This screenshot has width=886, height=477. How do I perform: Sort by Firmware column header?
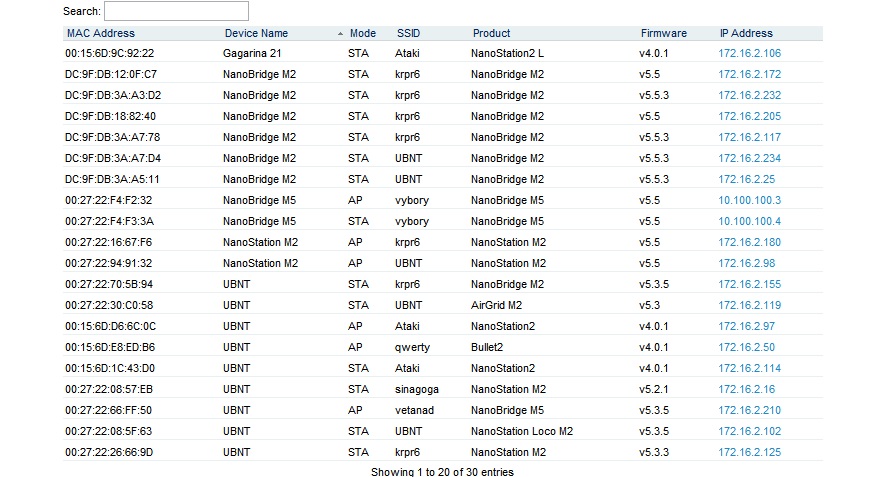point(663,33)
